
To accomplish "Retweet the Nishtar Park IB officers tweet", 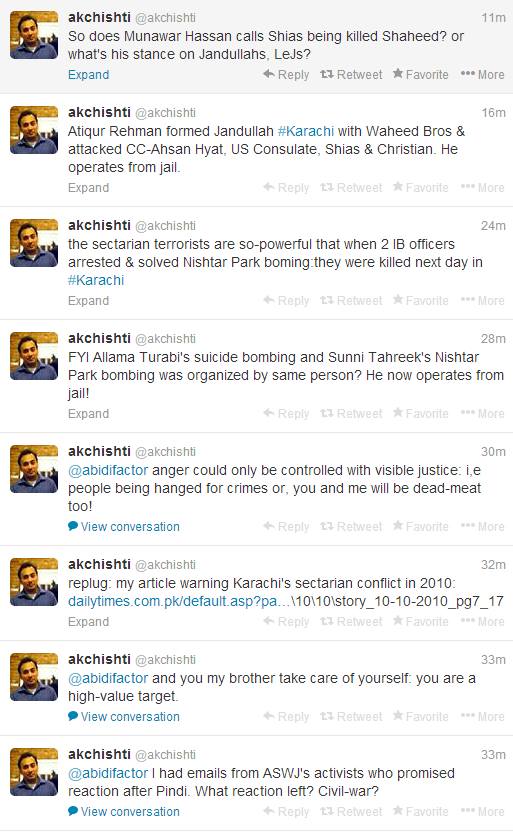I will [351, 301].
